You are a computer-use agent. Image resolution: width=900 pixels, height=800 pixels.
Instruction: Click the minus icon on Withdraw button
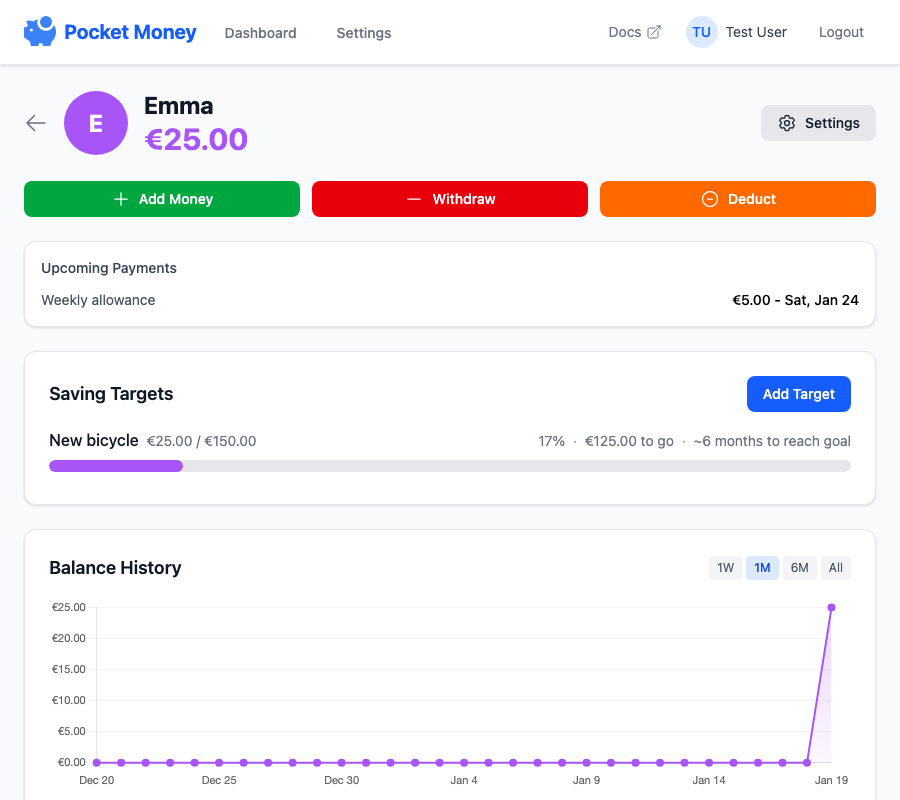[414, 199]
